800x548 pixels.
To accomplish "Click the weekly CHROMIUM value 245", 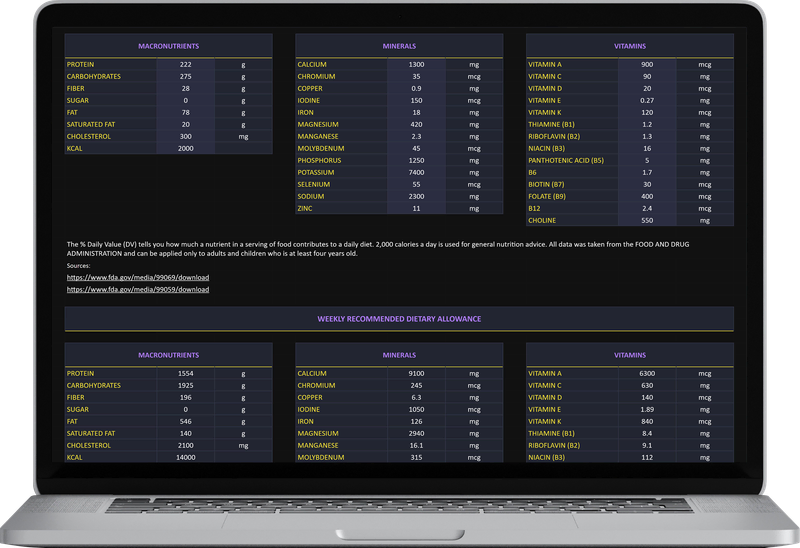I will [416, 385].
